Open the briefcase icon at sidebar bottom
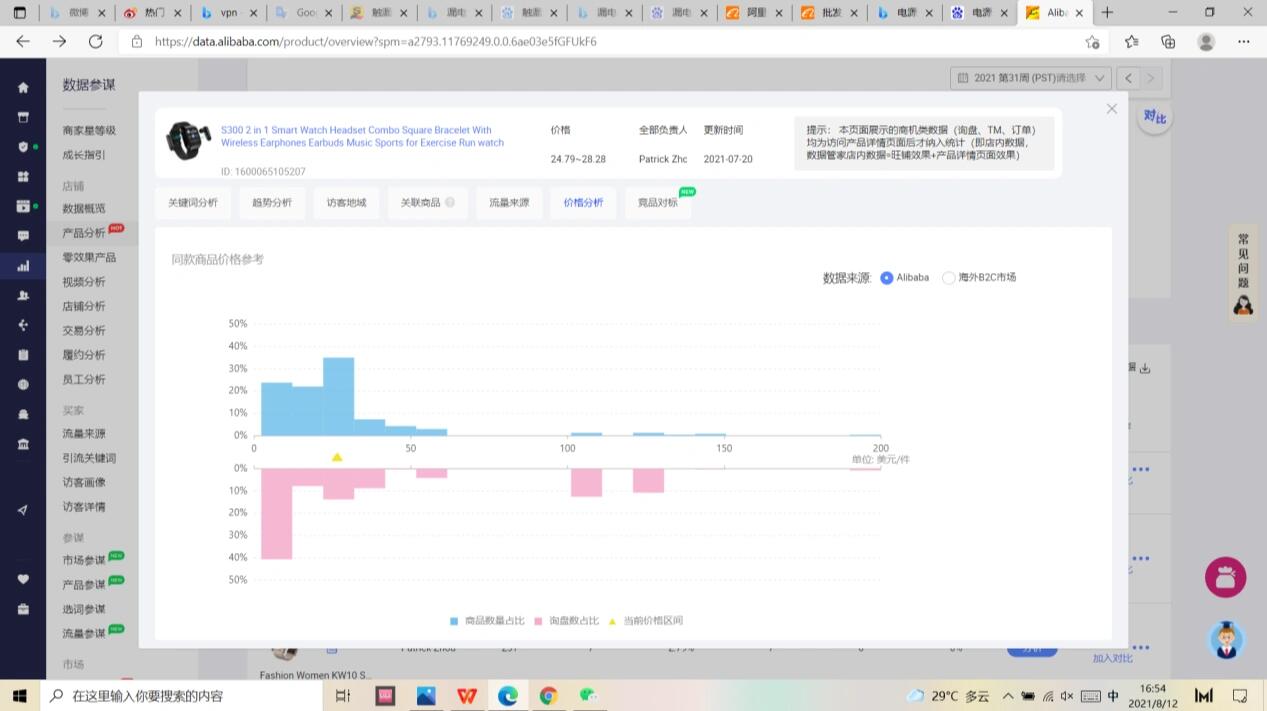1267x711 pixels. pos(23,609)
